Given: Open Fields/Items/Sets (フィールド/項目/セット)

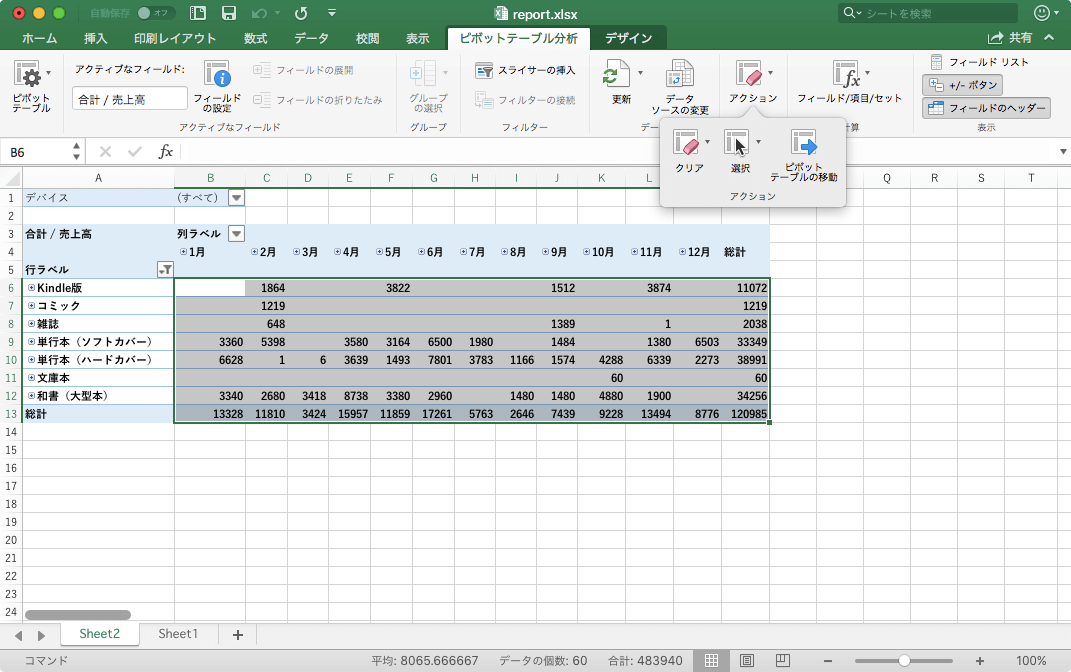Looking at the screenshot, I should pyautogui.click(x=849, y=83).
